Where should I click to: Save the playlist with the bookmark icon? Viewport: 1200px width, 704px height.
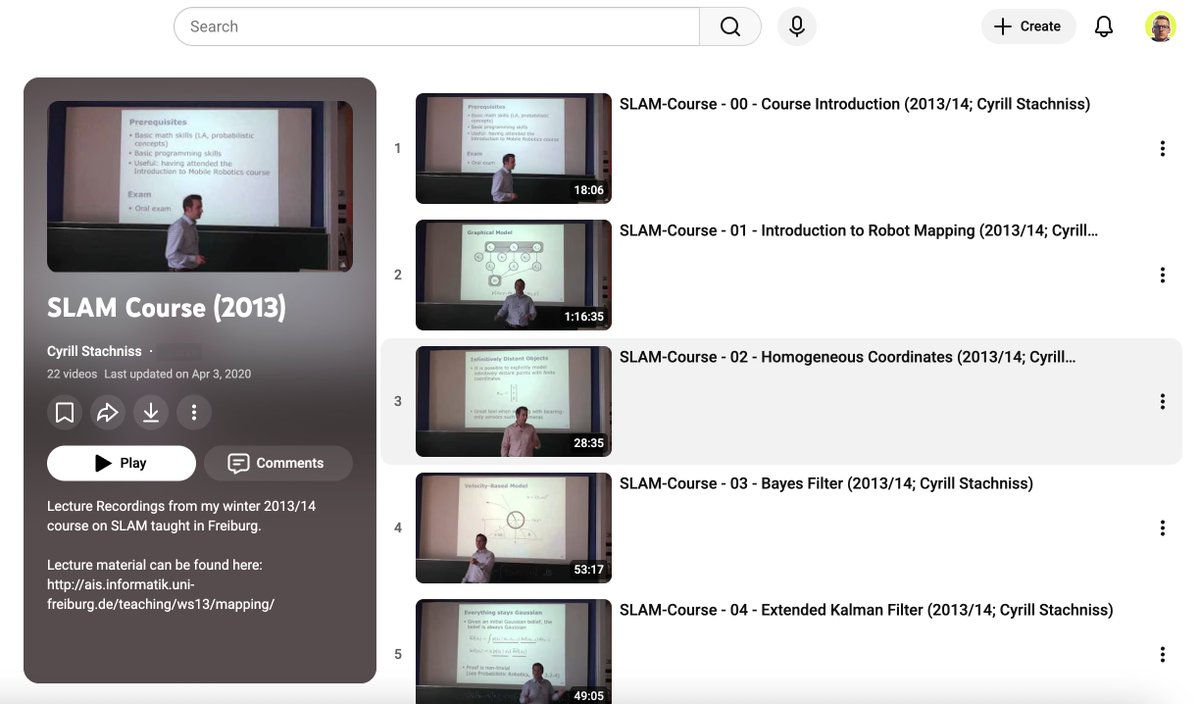tap(64, 411)
